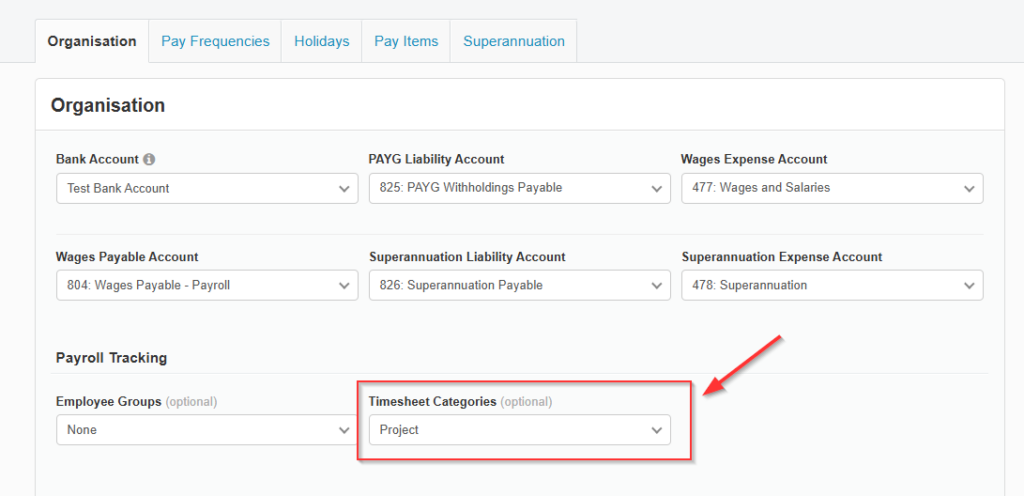Image resolution: width=1024 pixels, height=496 pixels.
Task: Click the Organisation tab
Action: pos(92,41)
